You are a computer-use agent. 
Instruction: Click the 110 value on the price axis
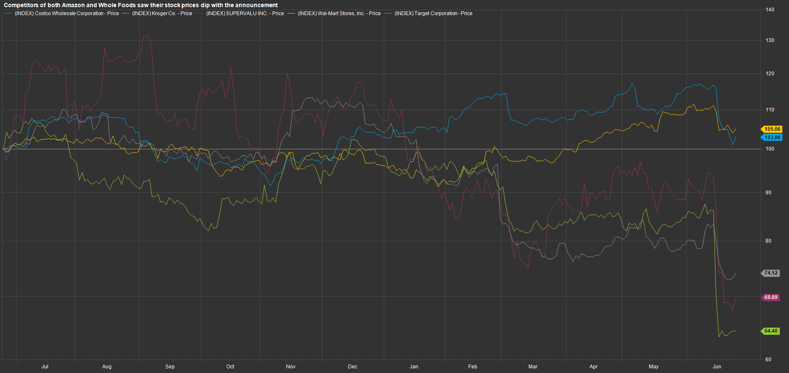click(x=770, y=109)
